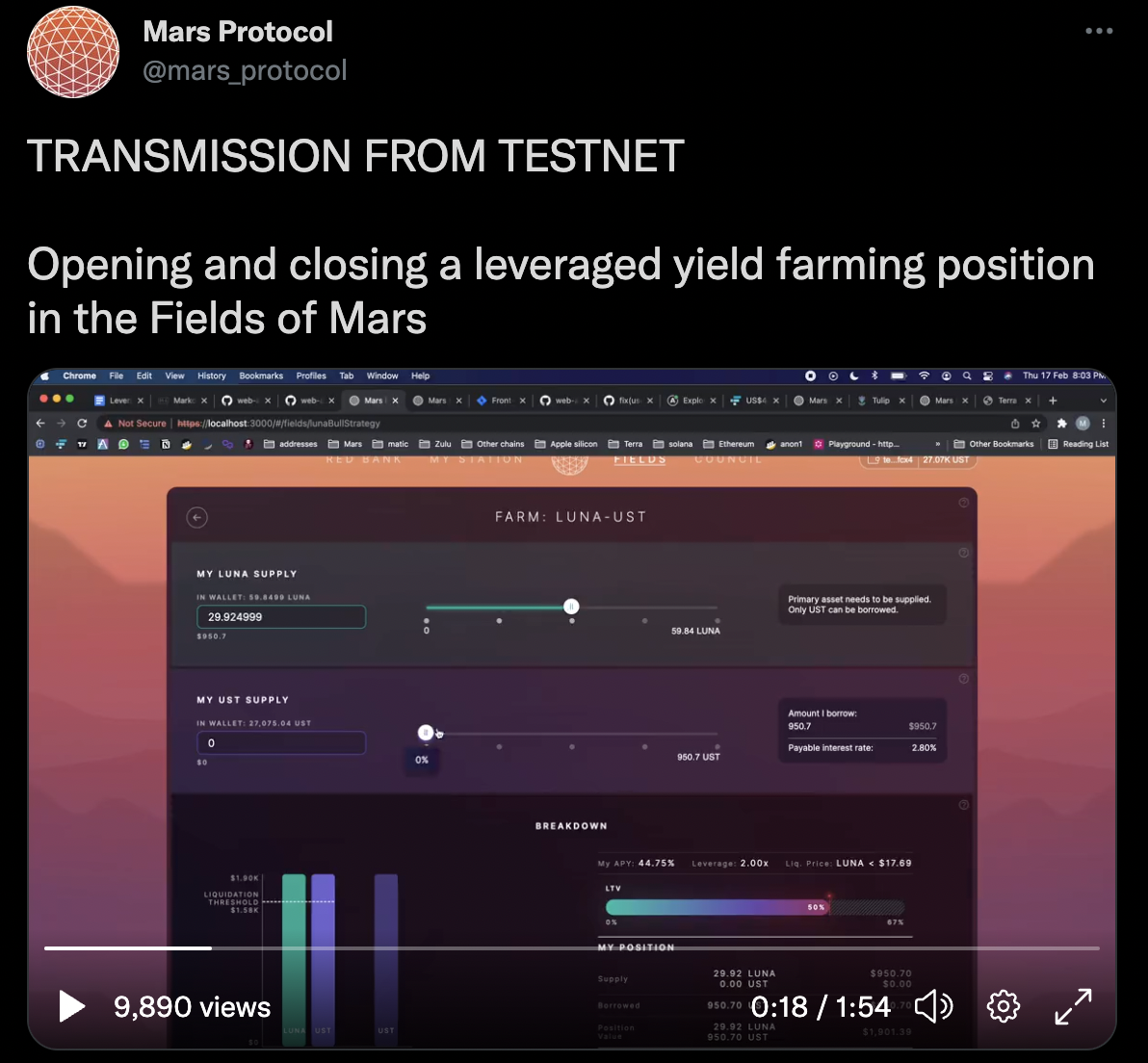This screenshot has width=1148, height=1063.
Task: Click the Mars Protocol display name
Action: pyautogui.click(x=238, y=32)
